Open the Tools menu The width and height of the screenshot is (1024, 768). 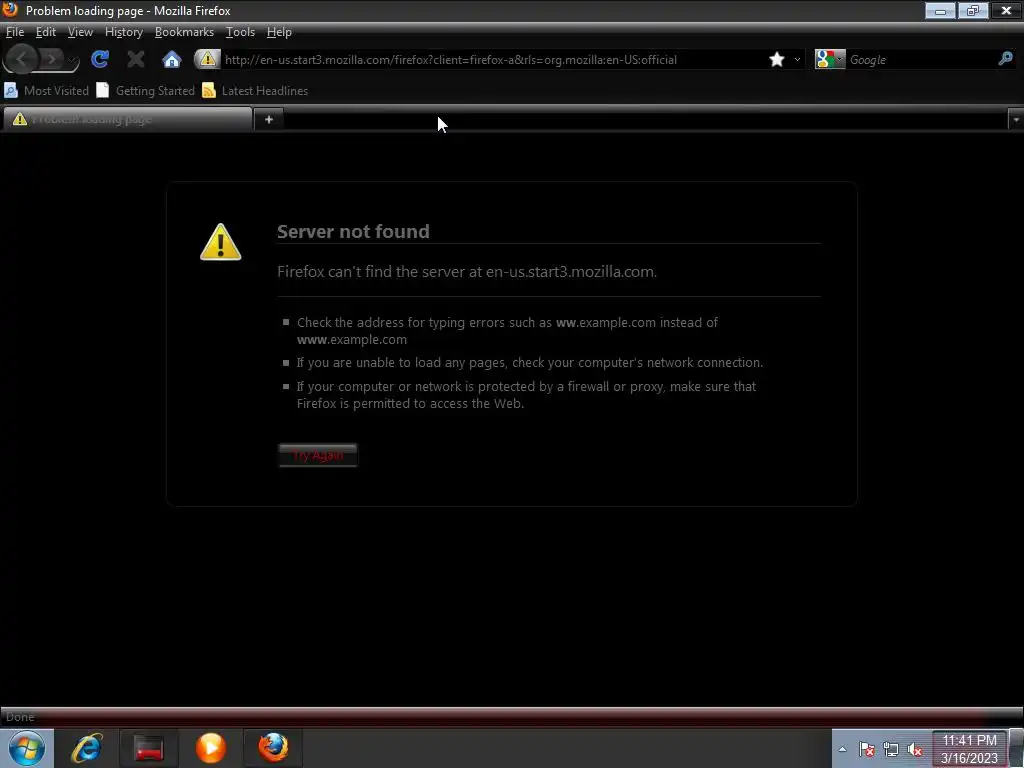240,32
